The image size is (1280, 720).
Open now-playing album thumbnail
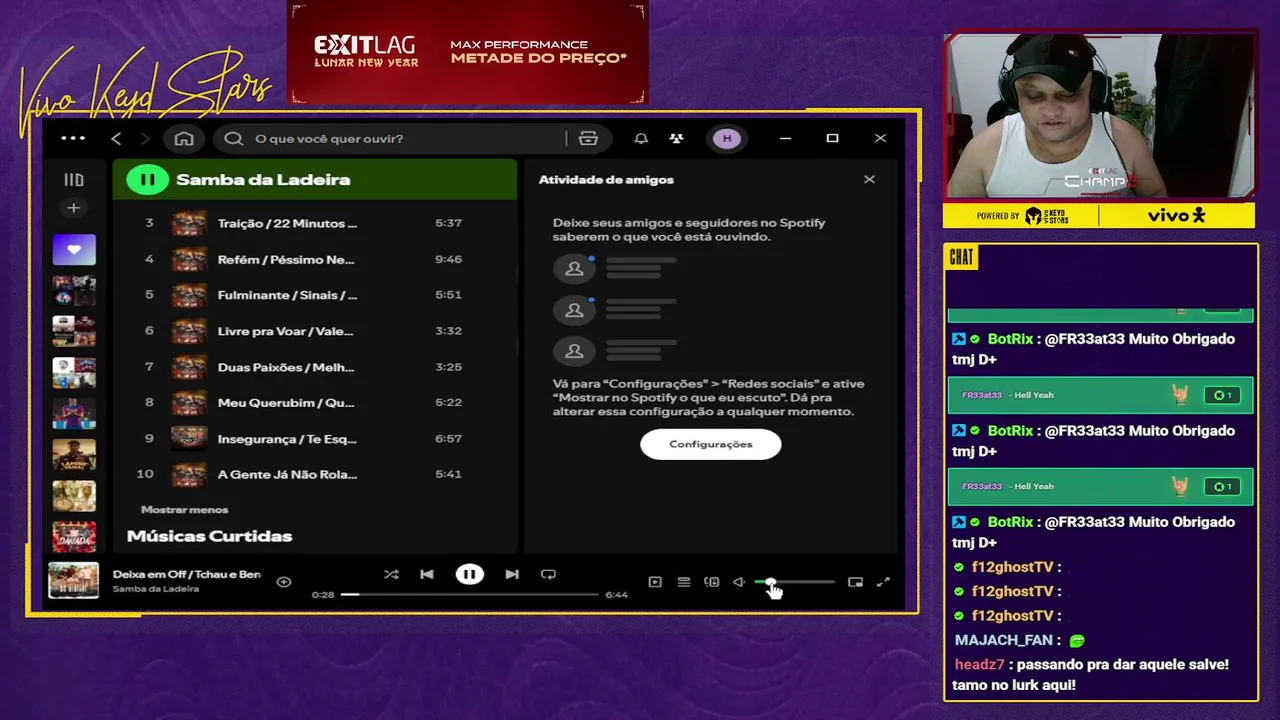74,581
